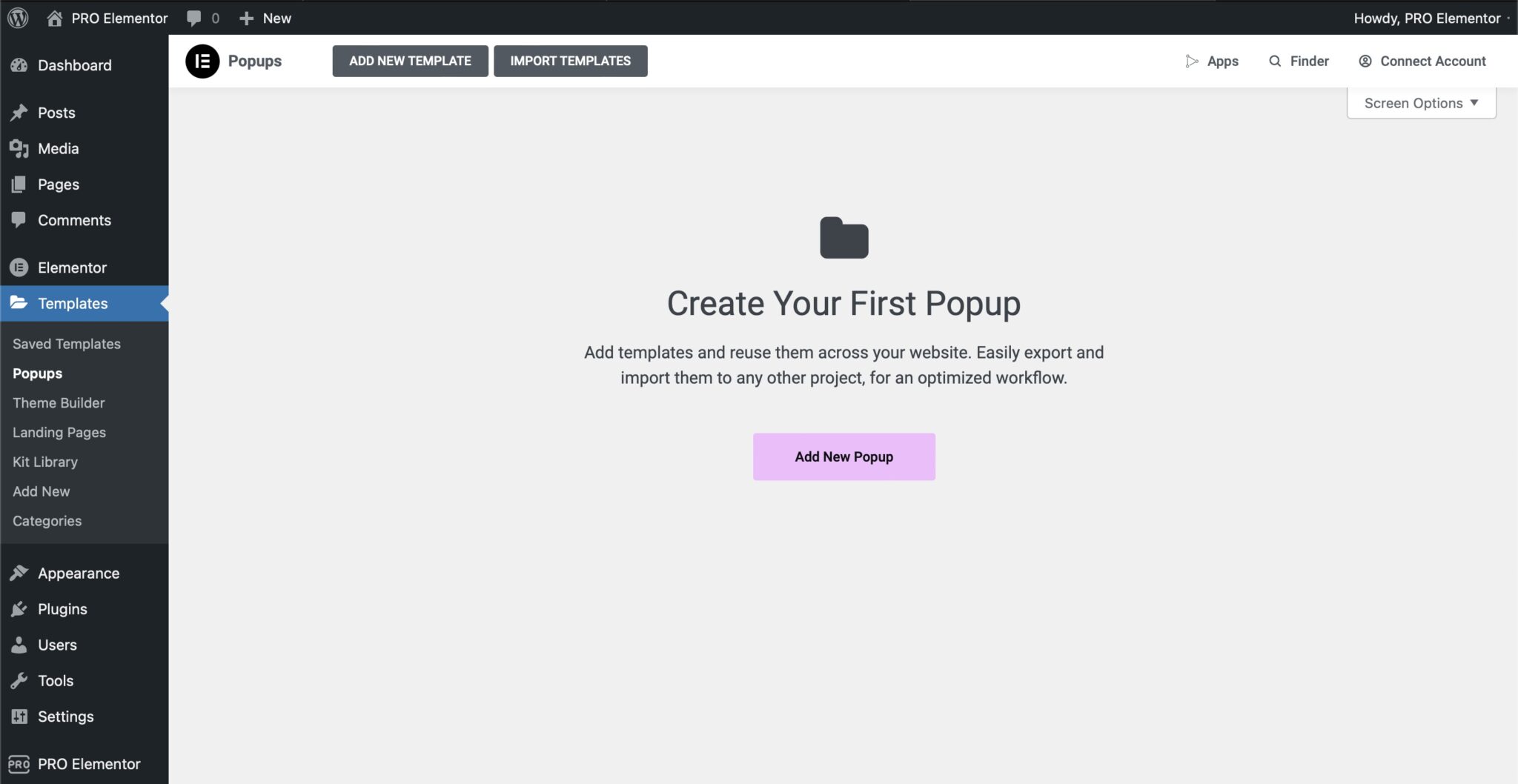Viewport: 1518px width, 784px height.
Task: Open PRO Elementor at sidebar bottom
Action: pos(84,764)
